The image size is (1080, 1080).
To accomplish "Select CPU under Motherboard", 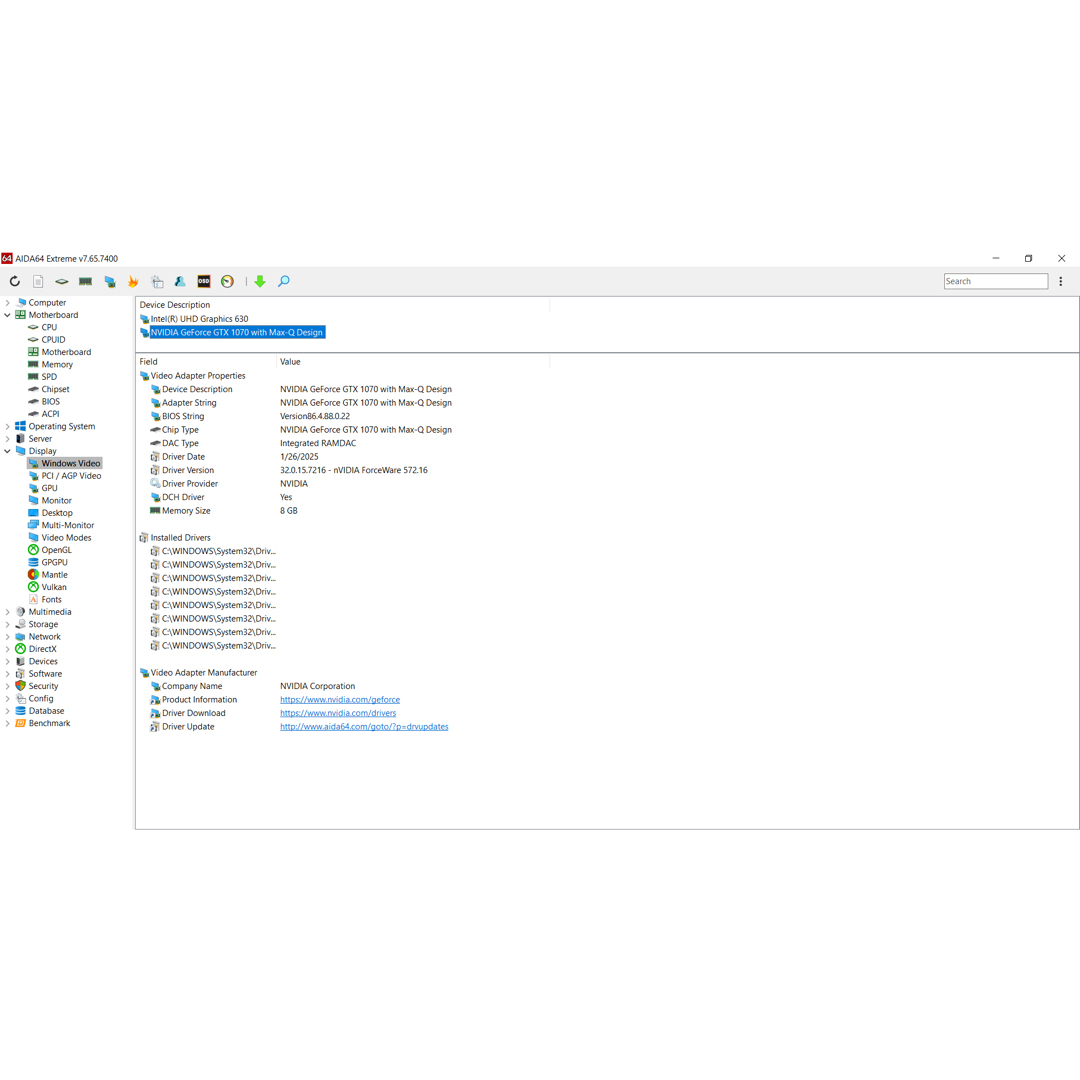I will 49,327.
